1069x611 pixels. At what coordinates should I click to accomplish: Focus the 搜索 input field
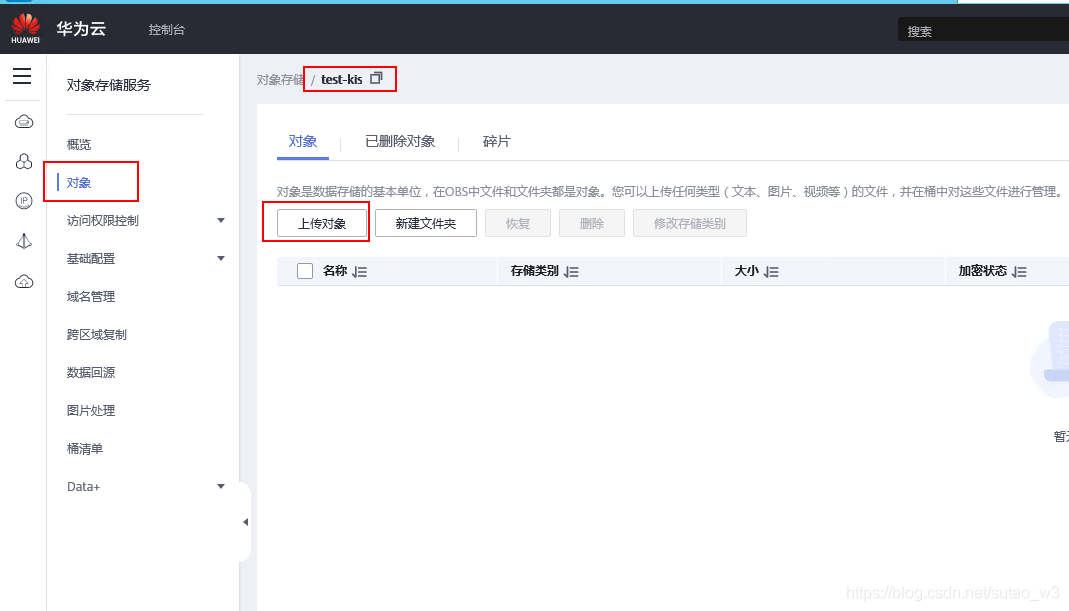coord(983,30)
